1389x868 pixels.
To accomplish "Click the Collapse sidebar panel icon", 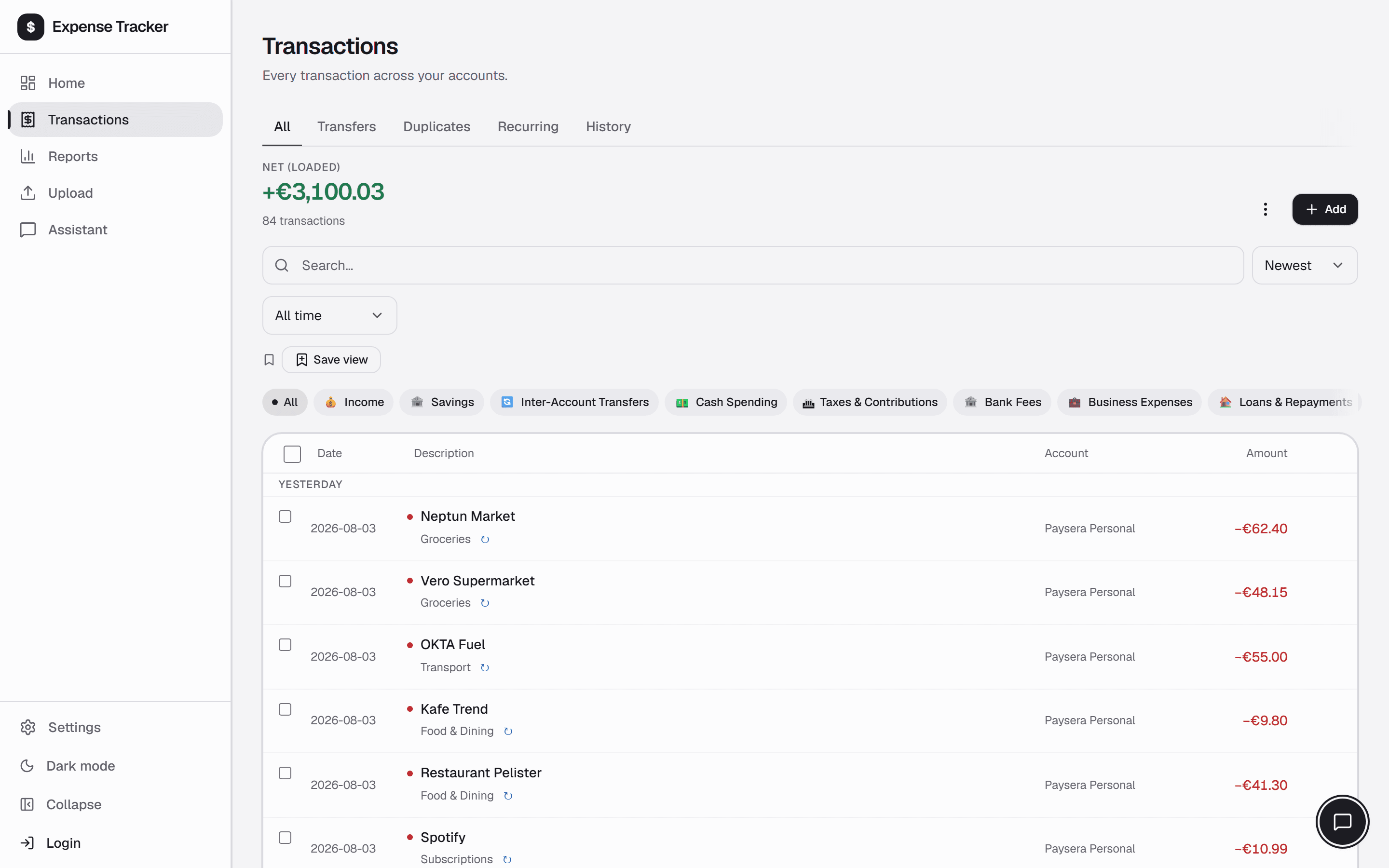I will [27, 804].
